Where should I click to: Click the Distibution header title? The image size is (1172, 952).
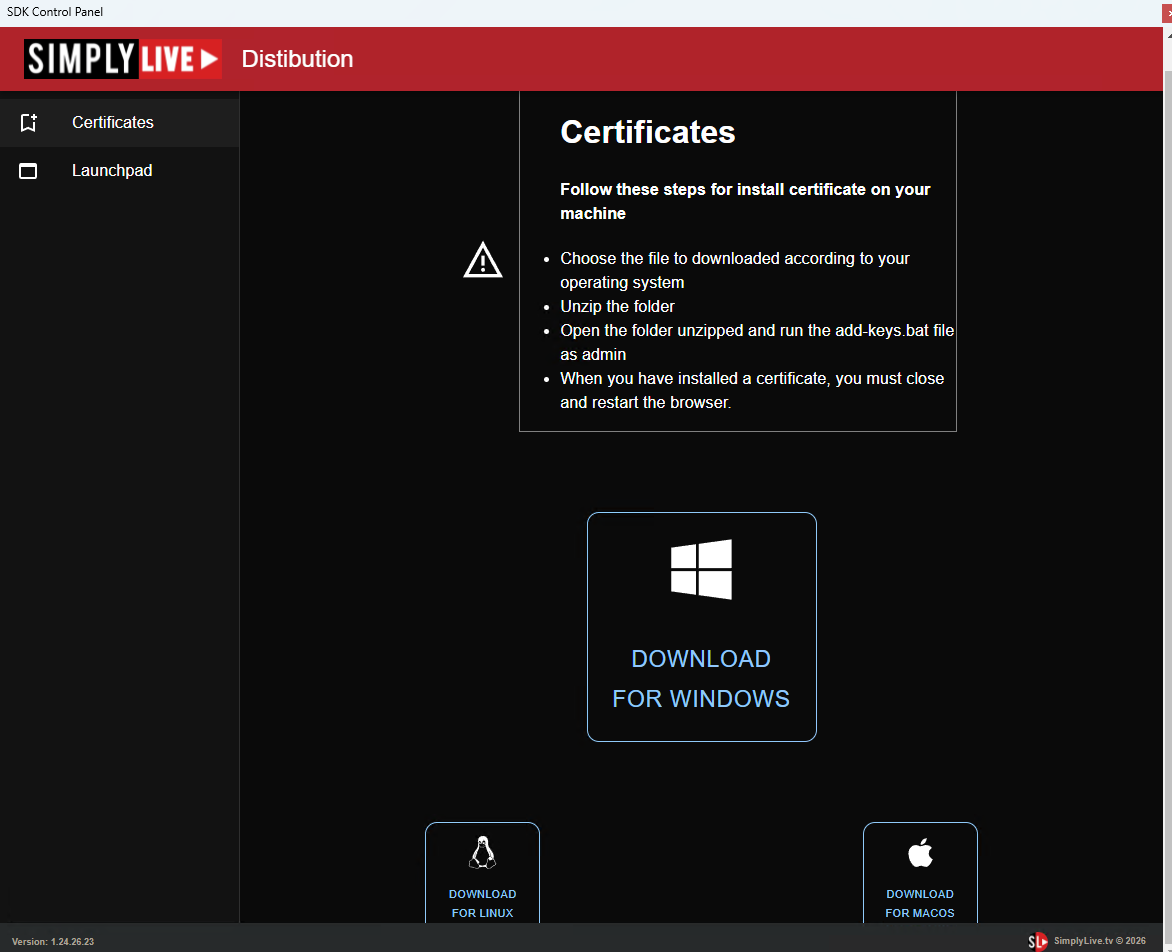point(297,59)
